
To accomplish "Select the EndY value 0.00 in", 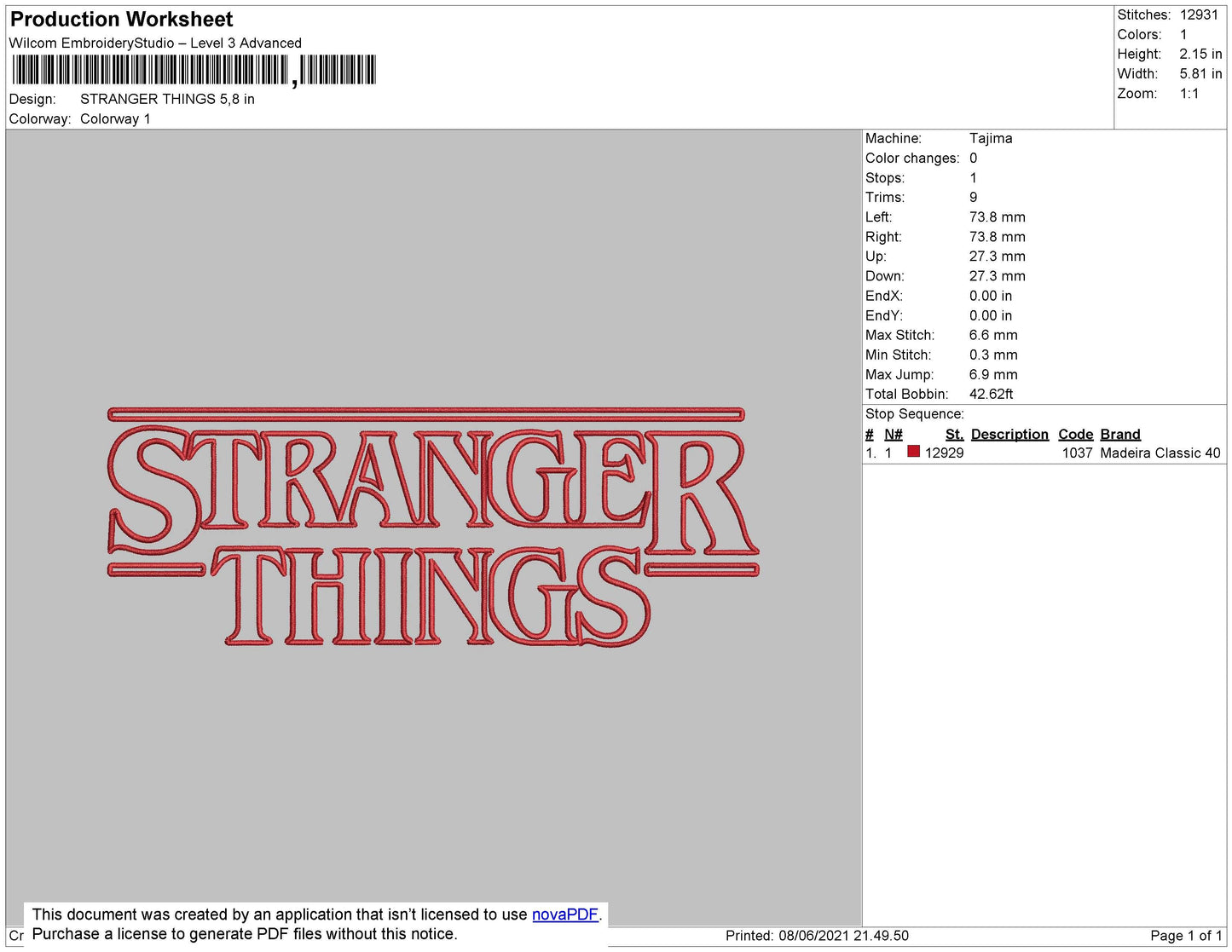I will pos(991,315).
